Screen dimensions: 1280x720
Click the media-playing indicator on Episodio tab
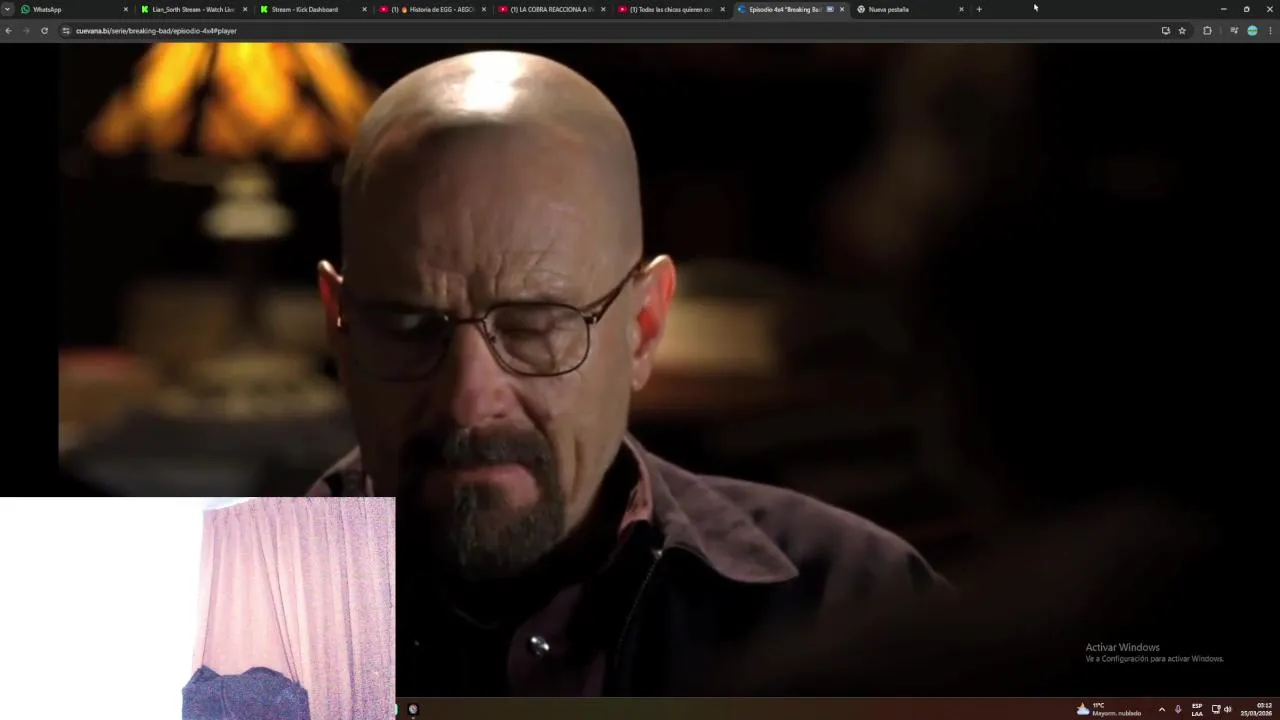(x=830, y=9)
